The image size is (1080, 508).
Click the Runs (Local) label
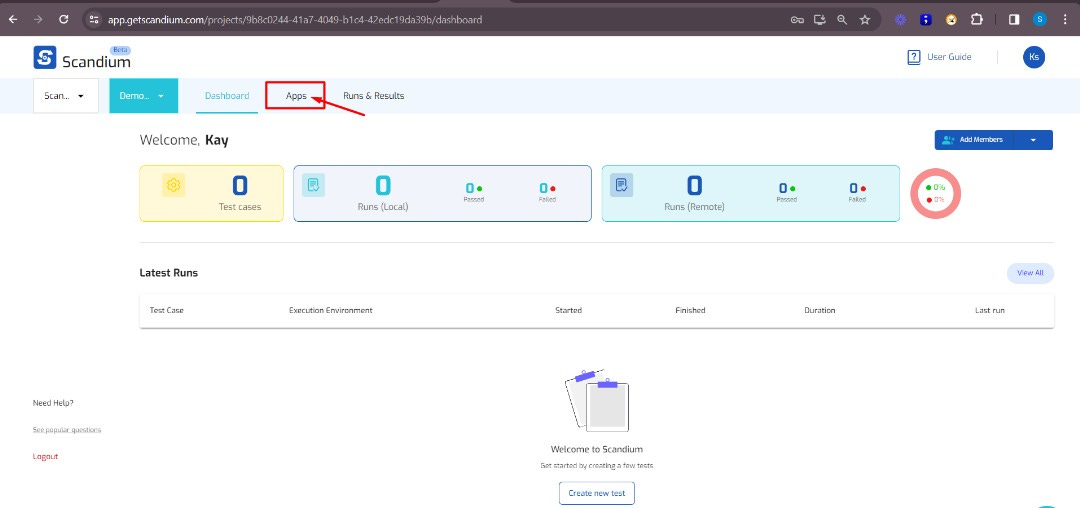[382, 207]
